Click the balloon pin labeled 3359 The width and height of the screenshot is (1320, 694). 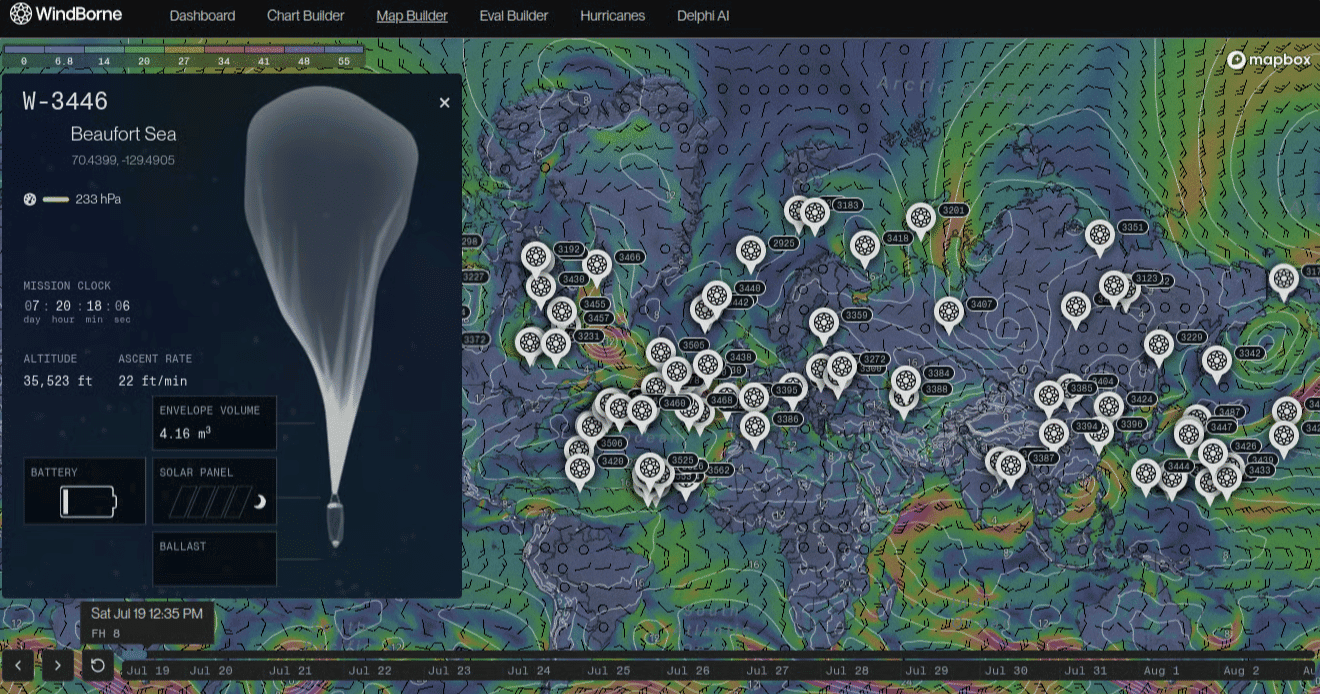(x=824, y=323)
